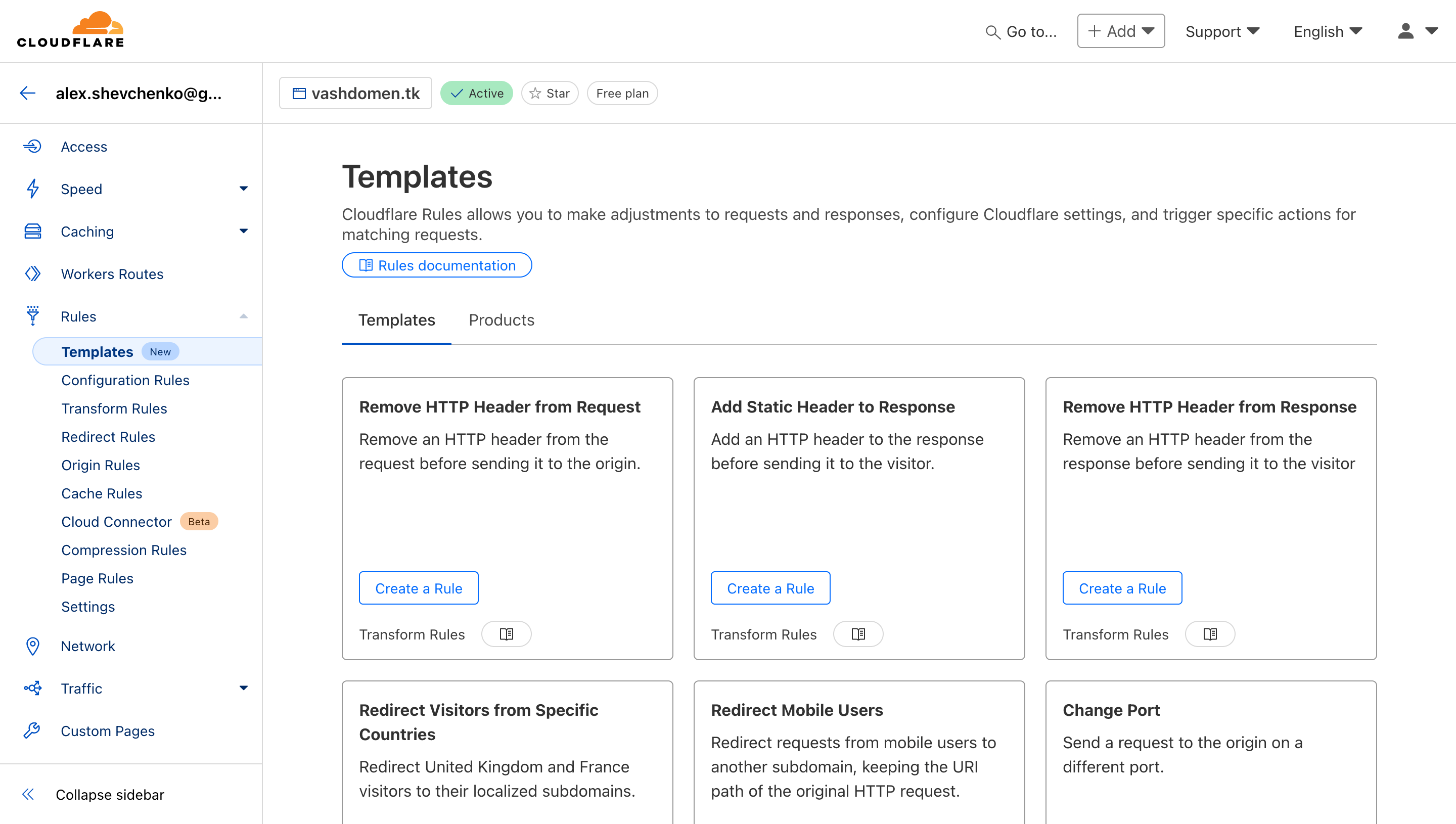1456x824 pixels.
Task: Click the Star domain button
Action: tap(550, 93)
